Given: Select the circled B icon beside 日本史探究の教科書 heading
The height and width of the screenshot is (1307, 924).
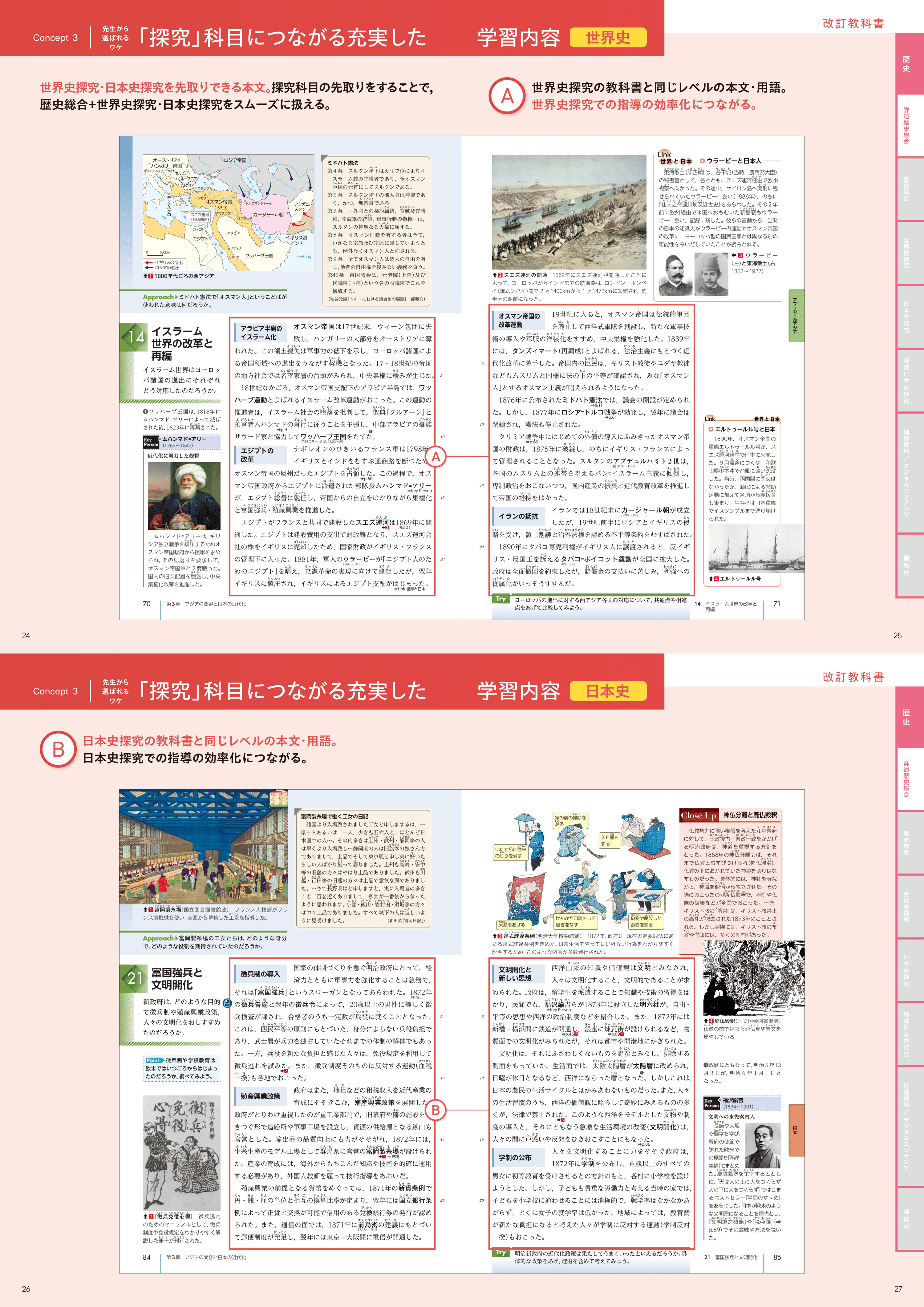Looking at the screenshot, I should [x=58, y=749].
